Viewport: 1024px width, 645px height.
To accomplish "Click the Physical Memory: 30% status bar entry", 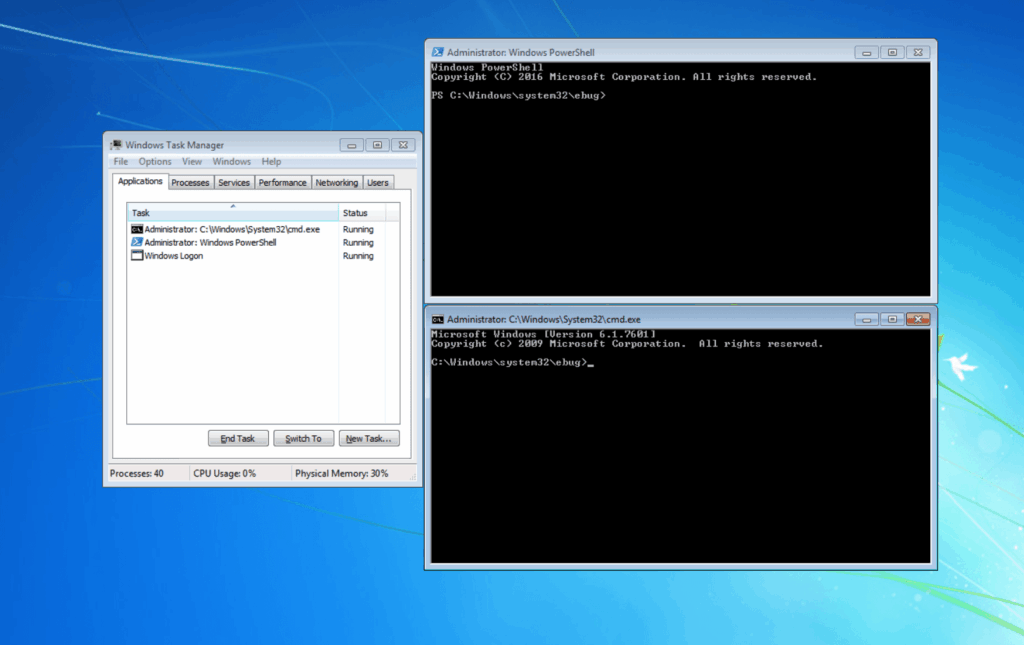I will (342, 473).
